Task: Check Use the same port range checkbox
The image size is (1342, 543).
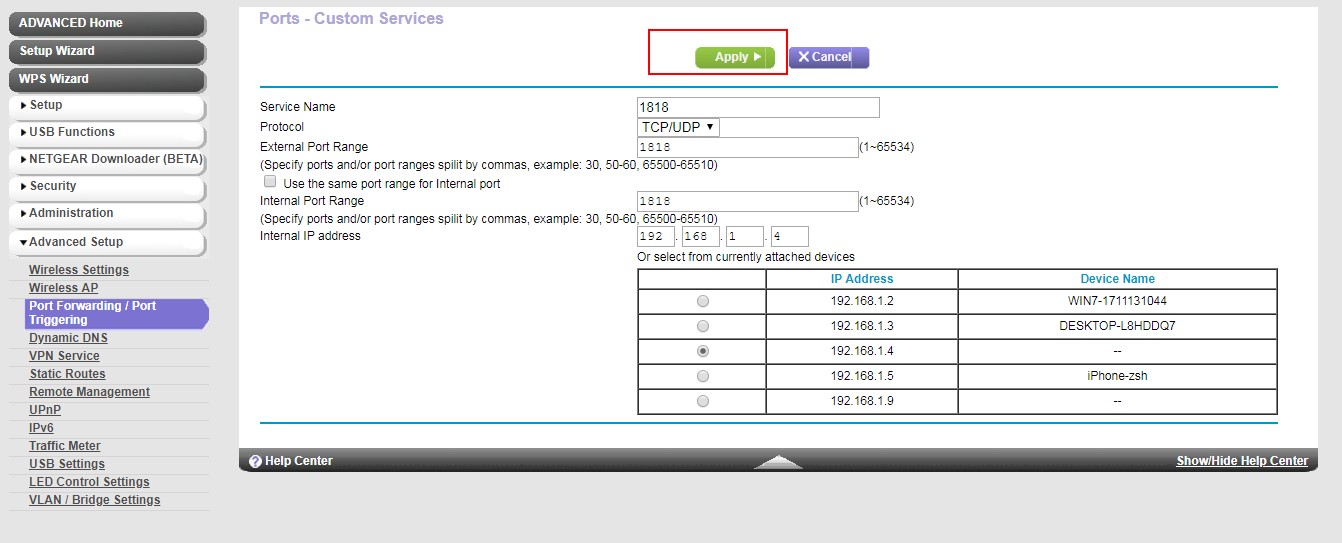Action: tap(270, 182)
